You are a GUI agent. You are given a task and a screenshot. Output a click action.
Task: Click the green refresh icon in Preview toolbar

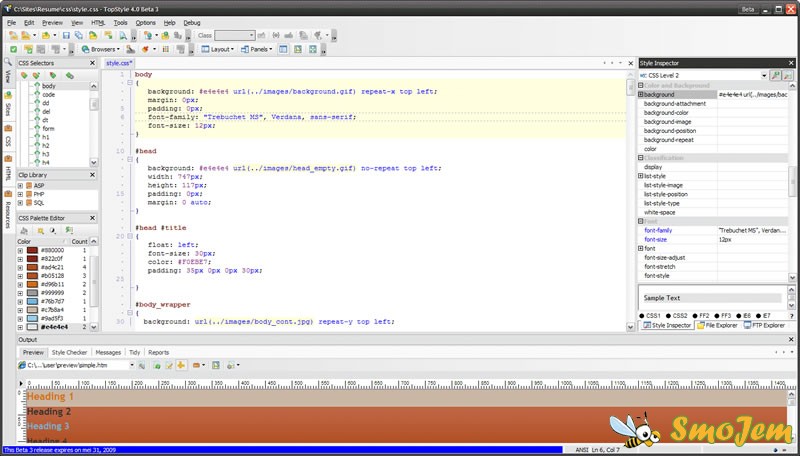[x=157, y=365]
